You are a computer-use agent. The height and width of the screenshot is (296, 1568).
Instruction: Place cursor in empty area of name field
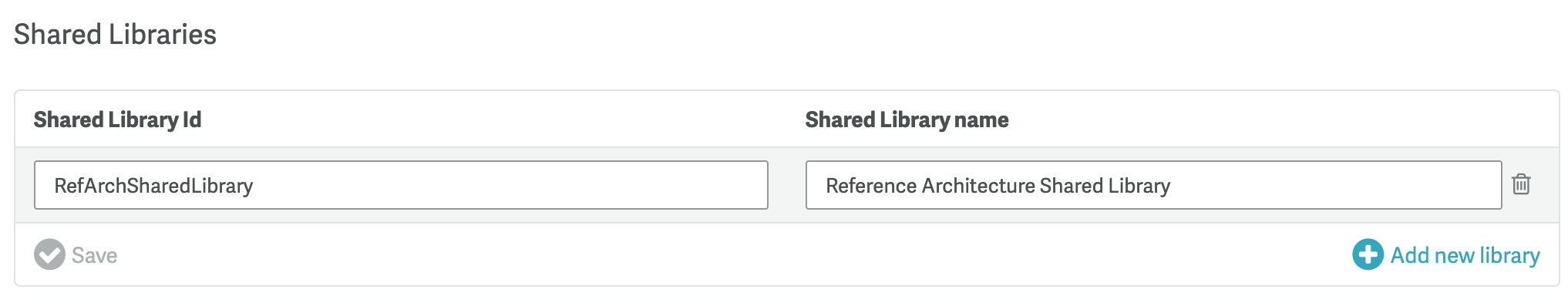coord(1334,185)
